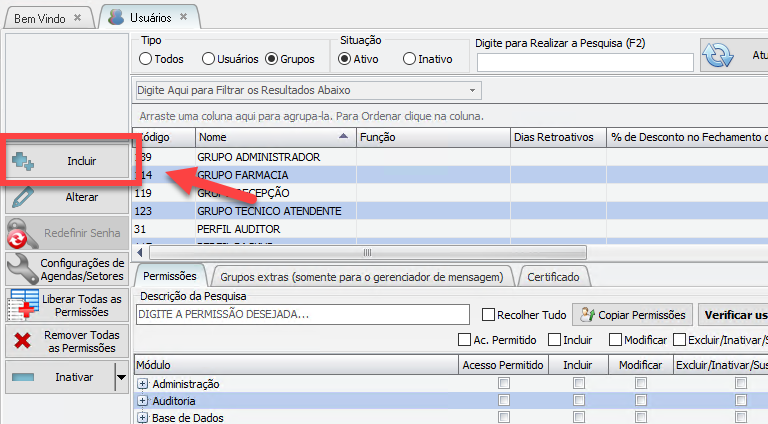Click the Incluir plus icon button
The height and width of the screenshot is (424, 768).
click(x=25, y=160)
